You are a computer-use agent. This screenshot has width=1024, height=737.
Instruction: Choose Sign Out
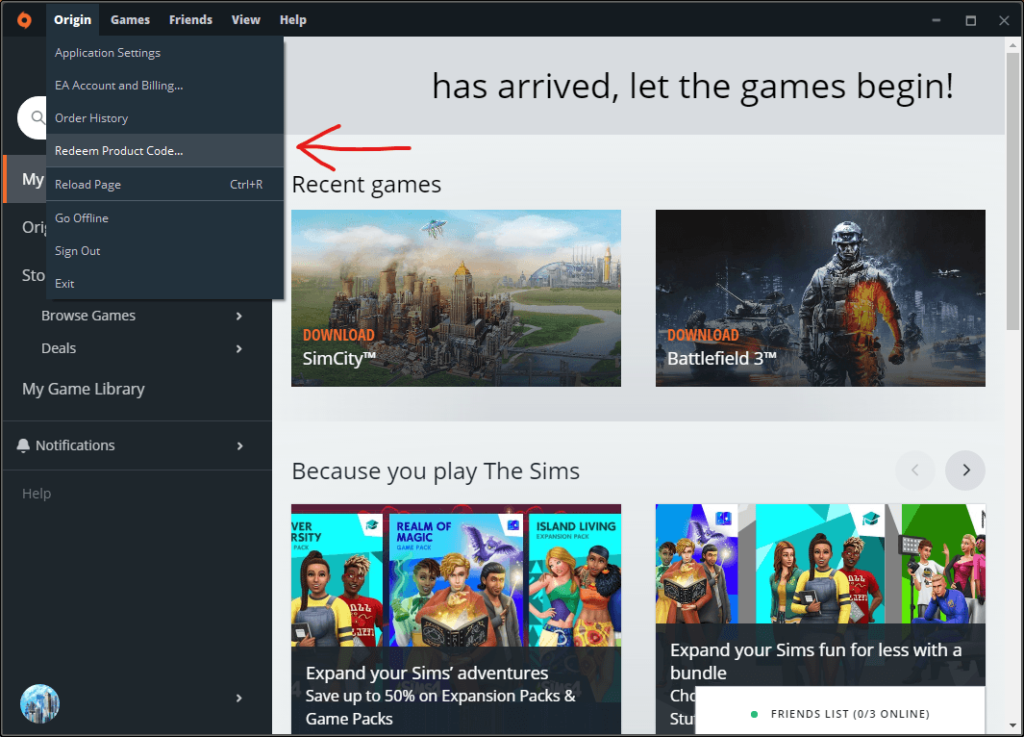pyautogui.click(x=165, y=251)
